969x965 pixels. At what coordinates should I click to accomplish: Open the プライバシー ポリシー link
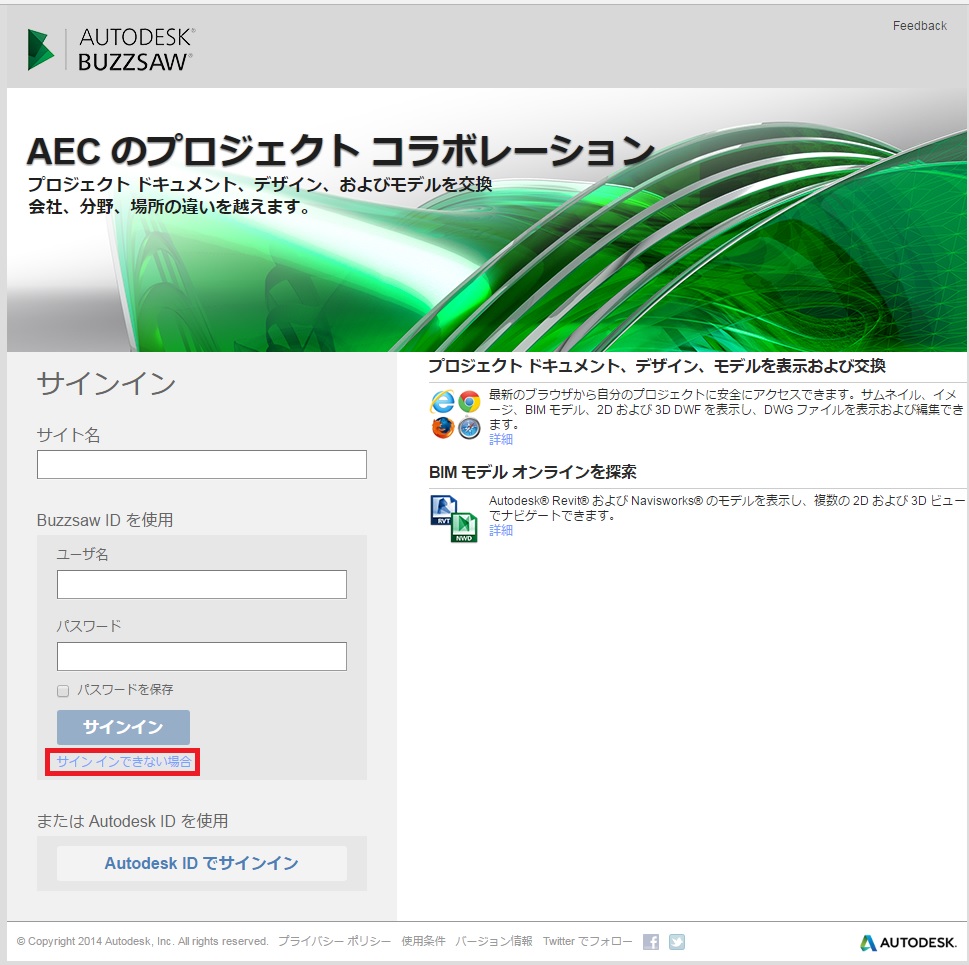pyautogui.click(x=334, y=941)
